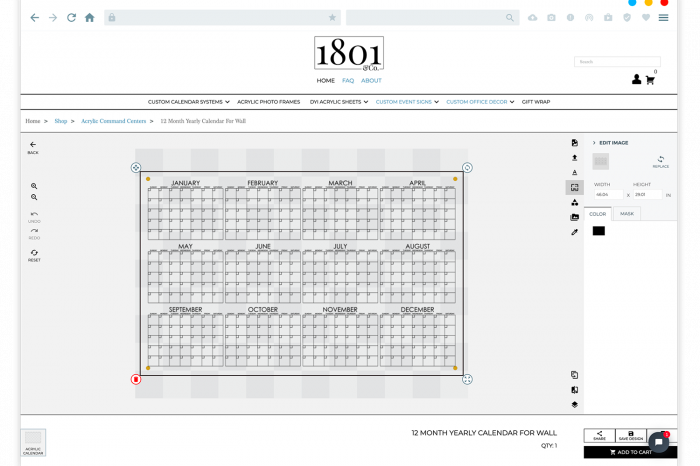Open the upload image tool

pyautogui.click(x=575, y=158)
